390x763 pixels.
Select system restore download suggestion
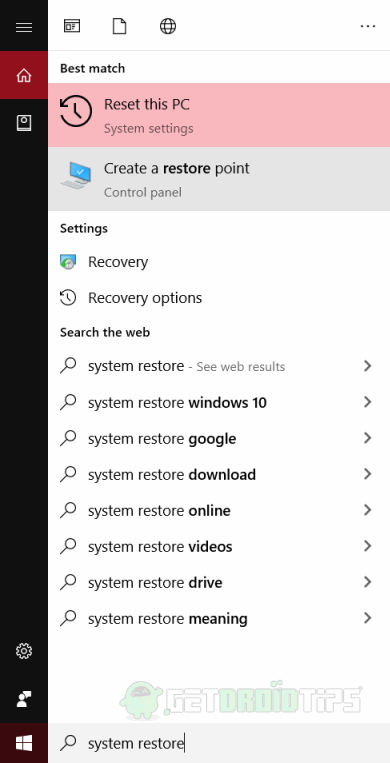[x=219, y=474]
